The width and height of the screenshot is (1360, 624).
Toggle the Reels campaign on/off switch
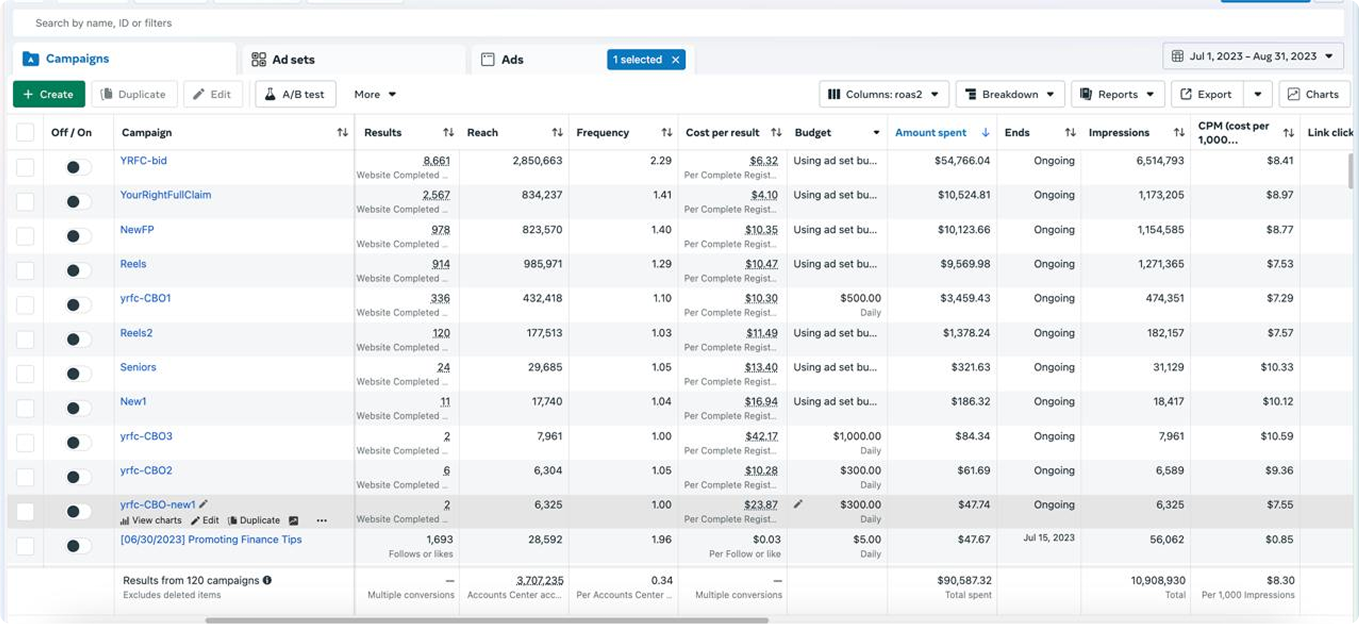tap(78, 271)
